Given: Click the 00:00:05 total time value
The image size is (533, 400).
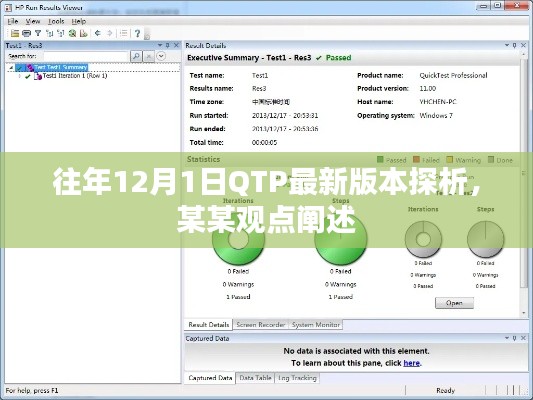Looking at the screenshot, I should 264,143.
